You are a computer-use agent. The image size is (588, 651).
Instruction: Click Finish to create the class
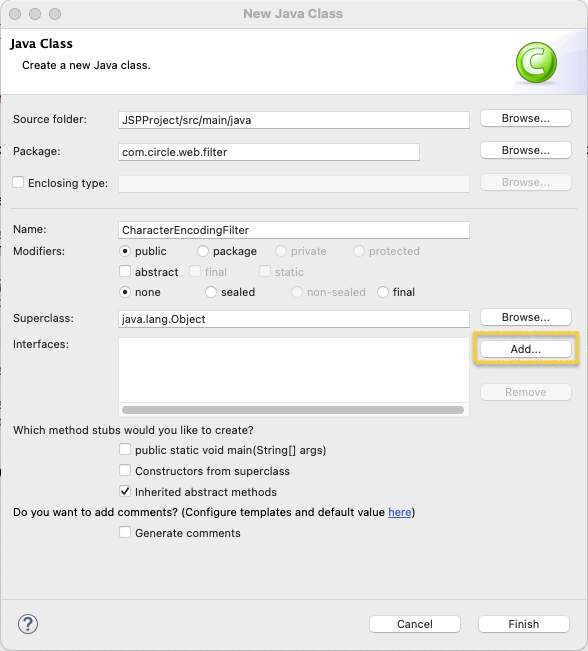pos(524,624)
